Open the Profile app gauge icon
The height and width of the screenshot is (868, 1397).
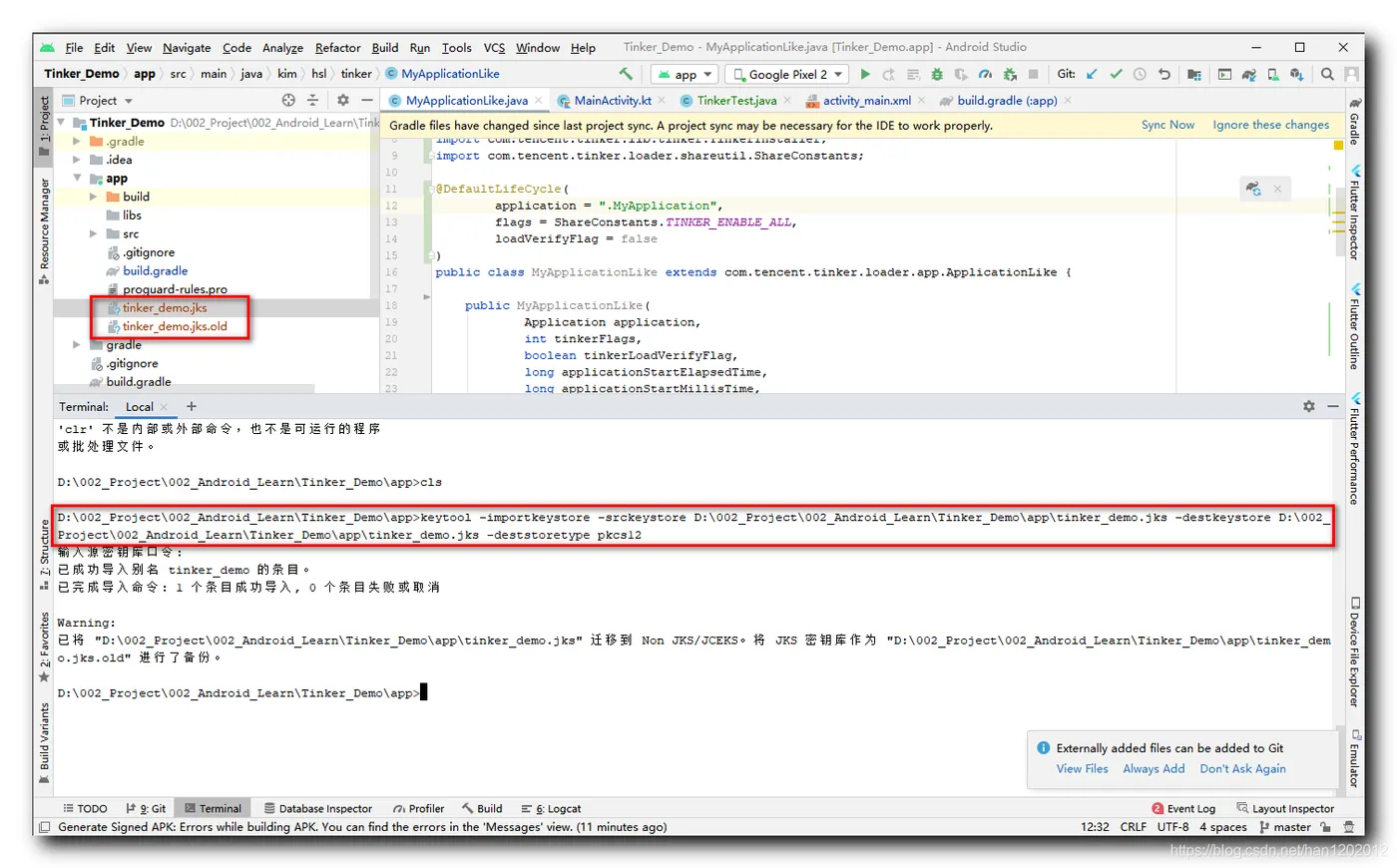[985, 74]
